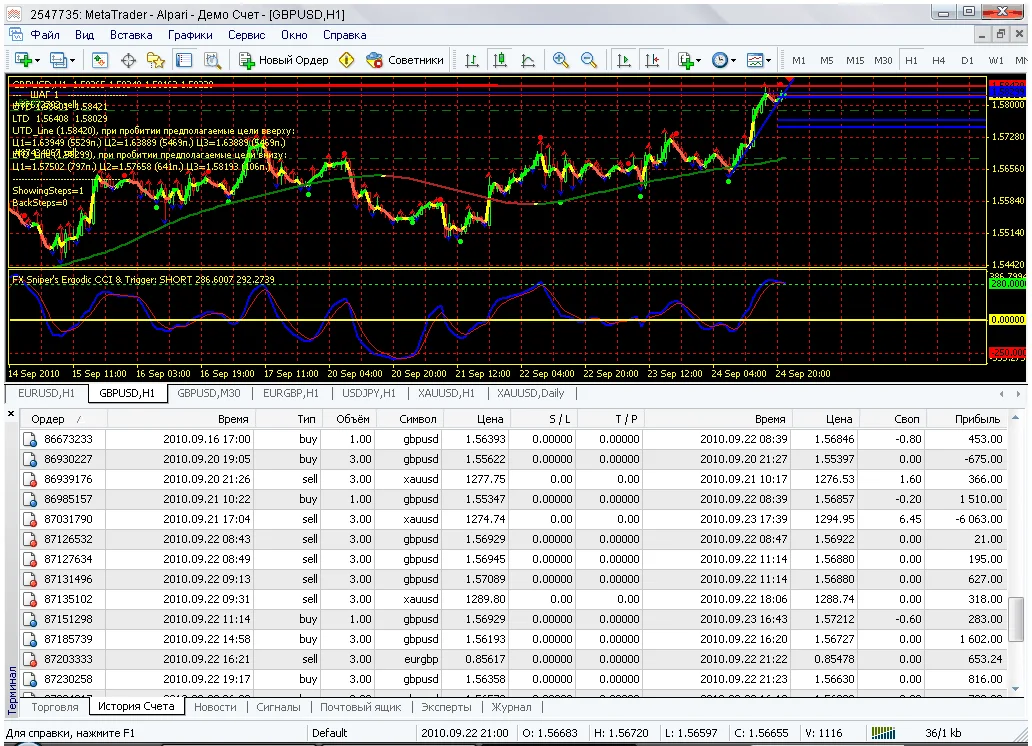The width and height of the screenshot is (1032, 746).
Task: Click the zoom in magnifier icon
Action: point(561,60)
